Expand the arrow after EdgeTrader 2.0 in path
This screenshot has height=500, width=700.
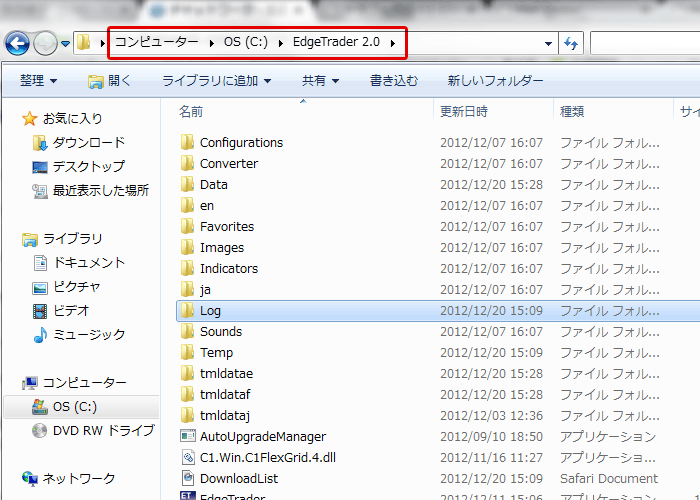(392, 43)
